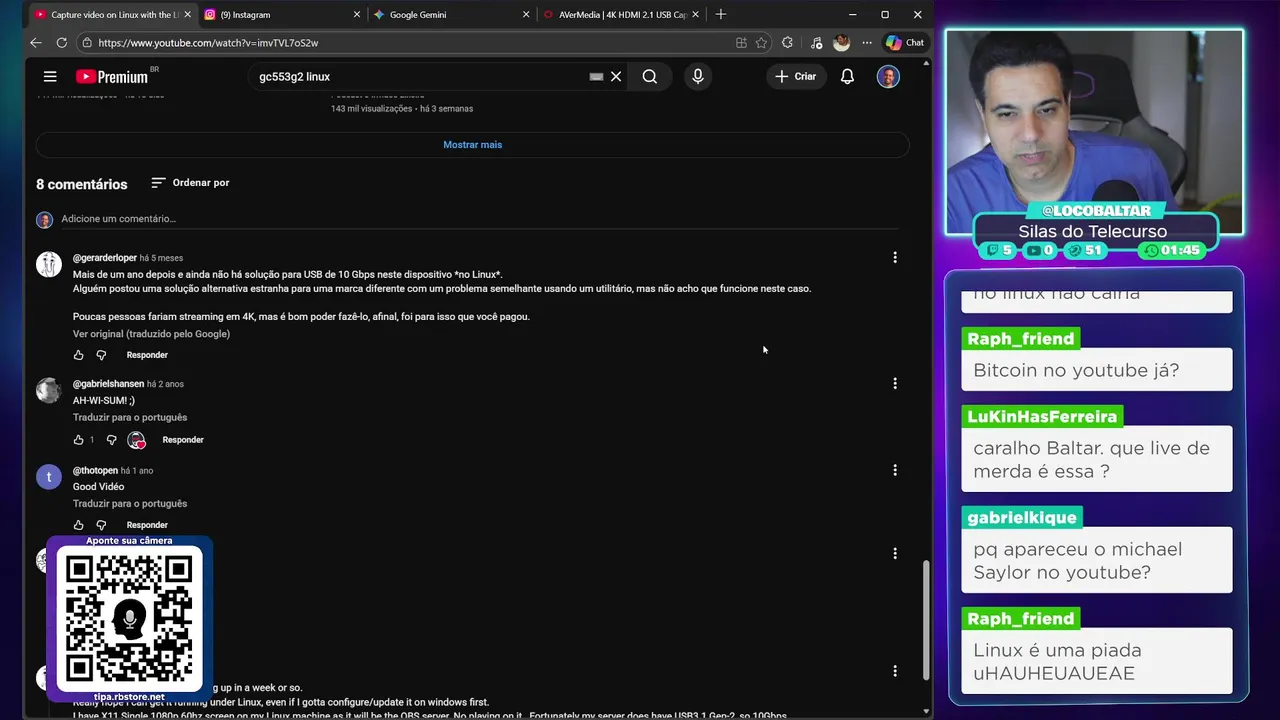Translate @gabrielshansen comment to Portuguese
1280x720 pixels.
click(130, 418)
